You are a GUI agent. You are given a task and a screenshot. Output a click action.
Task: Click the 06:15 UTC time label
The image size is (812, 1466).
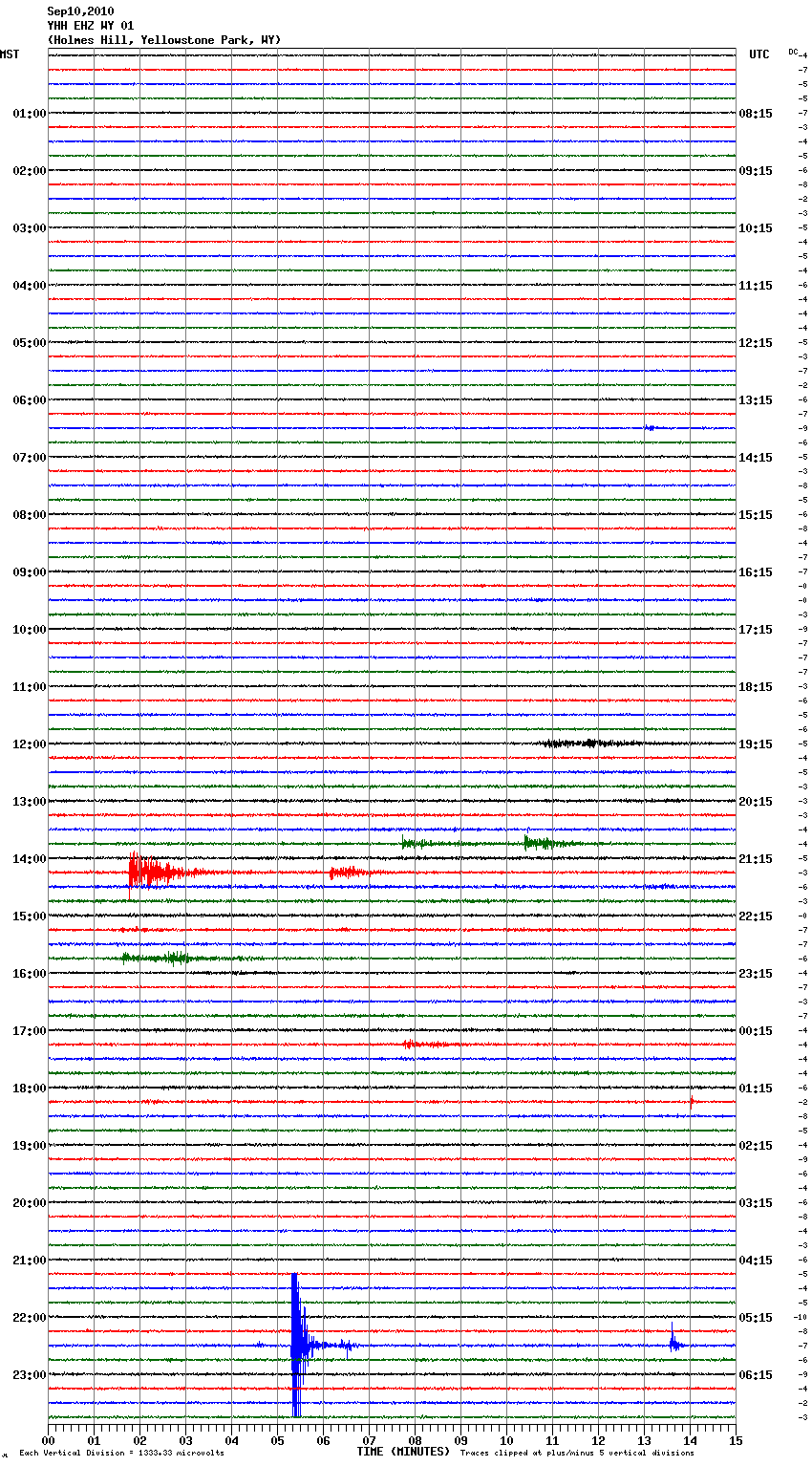coord(756,1375)
